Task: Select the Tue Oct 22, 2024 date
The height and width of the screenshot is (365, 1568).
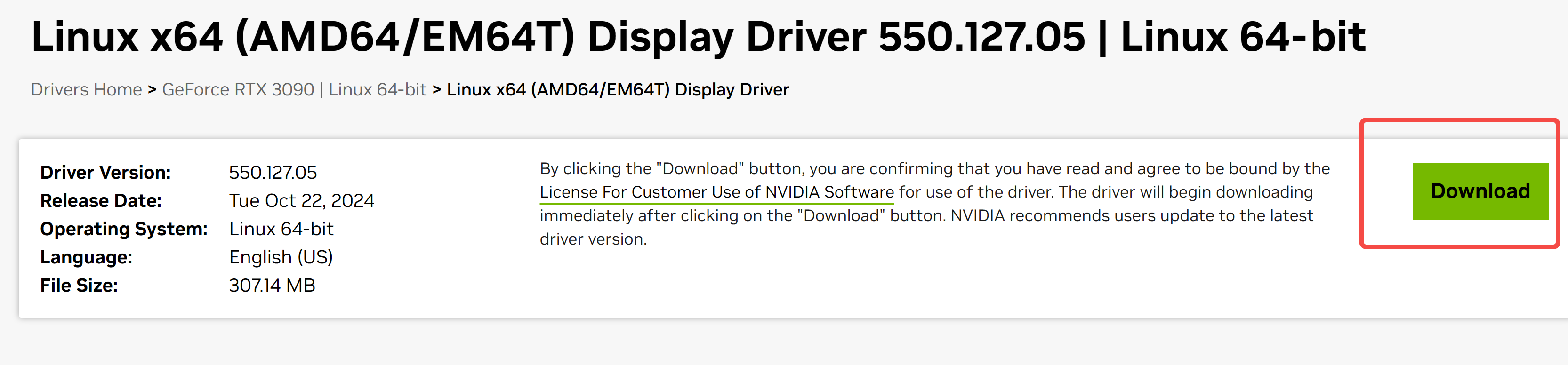Action: point(301,201)
